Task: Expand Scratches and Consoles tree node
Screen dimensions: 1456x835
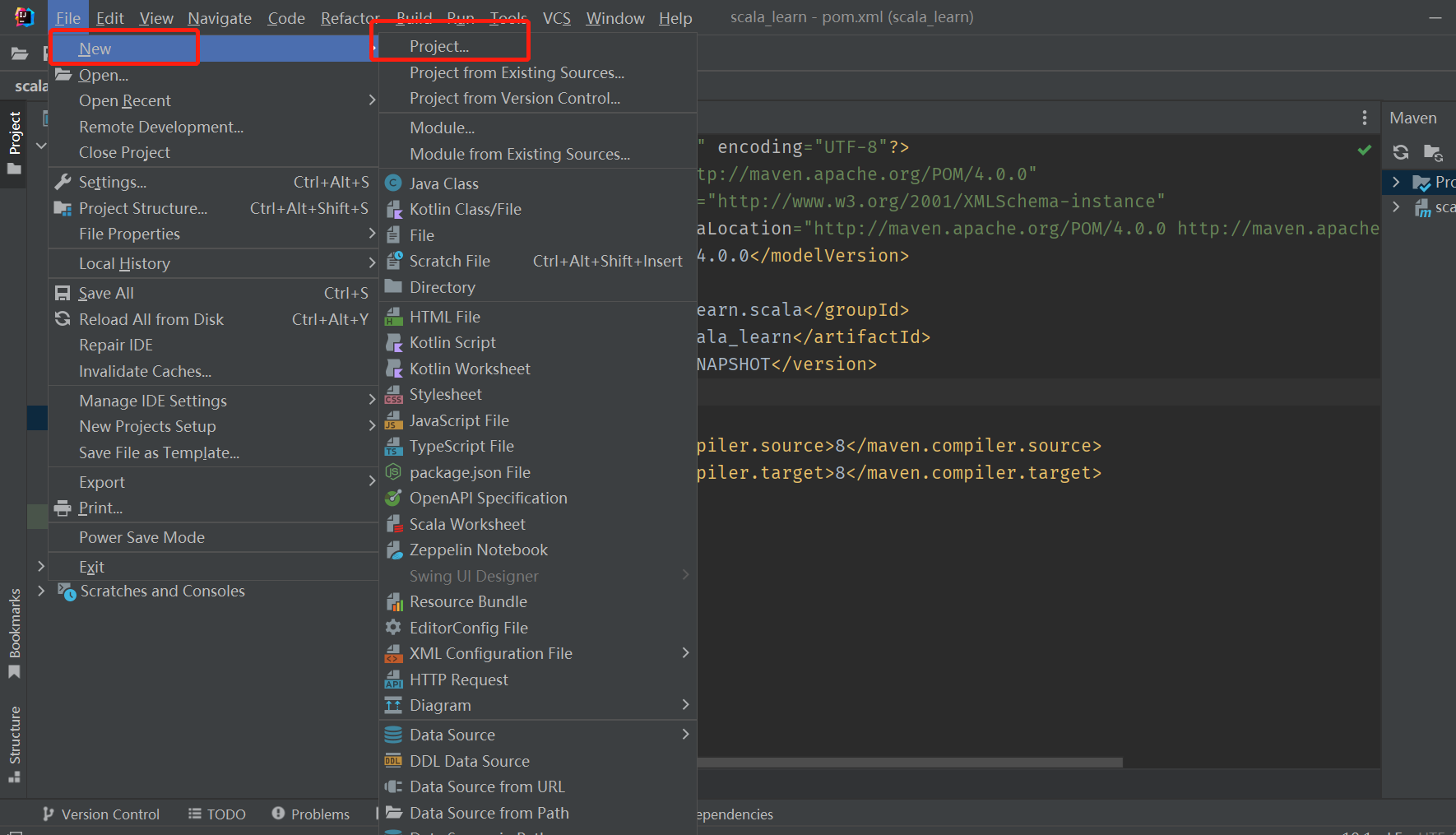Action: pyautogui.click(x=41, y=591)
